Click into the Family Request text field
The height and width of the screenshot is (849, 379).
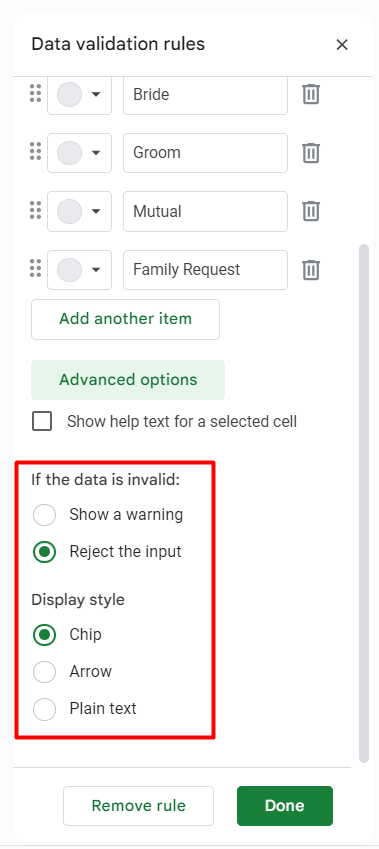point(205,270)
